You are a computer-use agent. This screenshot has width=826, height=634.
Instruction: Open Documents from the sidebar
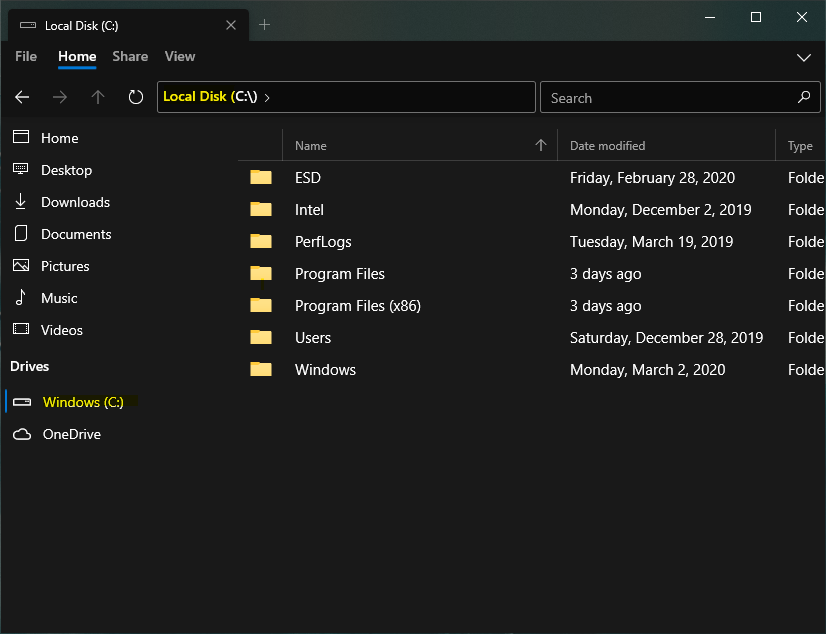tap(76, 234)
